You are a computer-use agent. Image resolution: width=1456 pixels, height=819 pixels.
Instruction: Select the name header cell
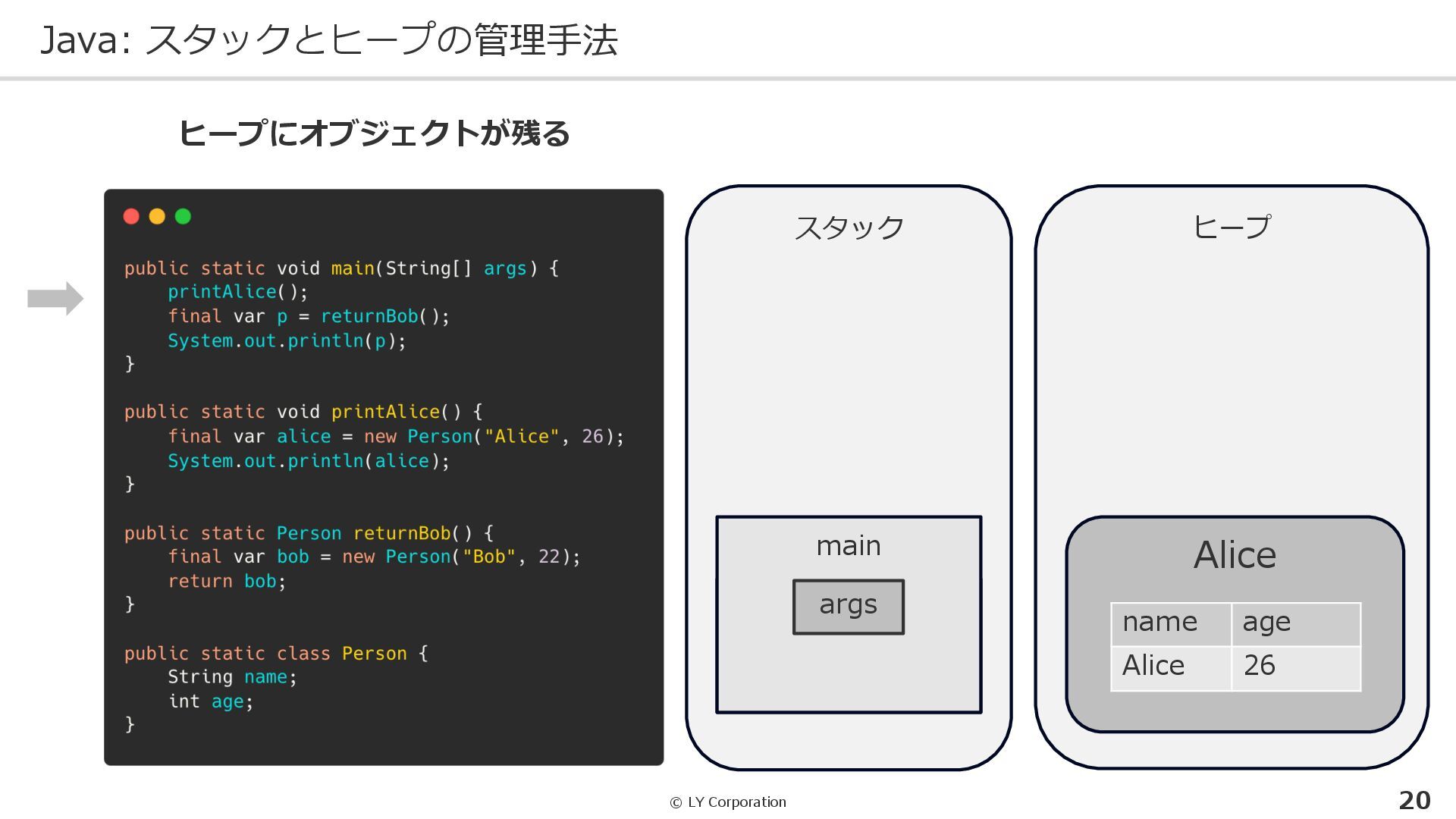(x=1170, y=623)
